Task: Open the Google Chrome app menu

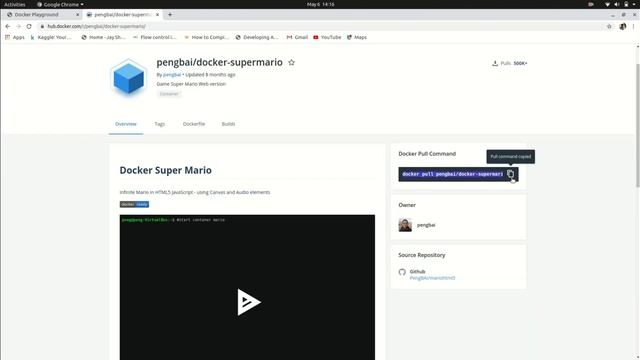Action: click(x=60, y=4)
